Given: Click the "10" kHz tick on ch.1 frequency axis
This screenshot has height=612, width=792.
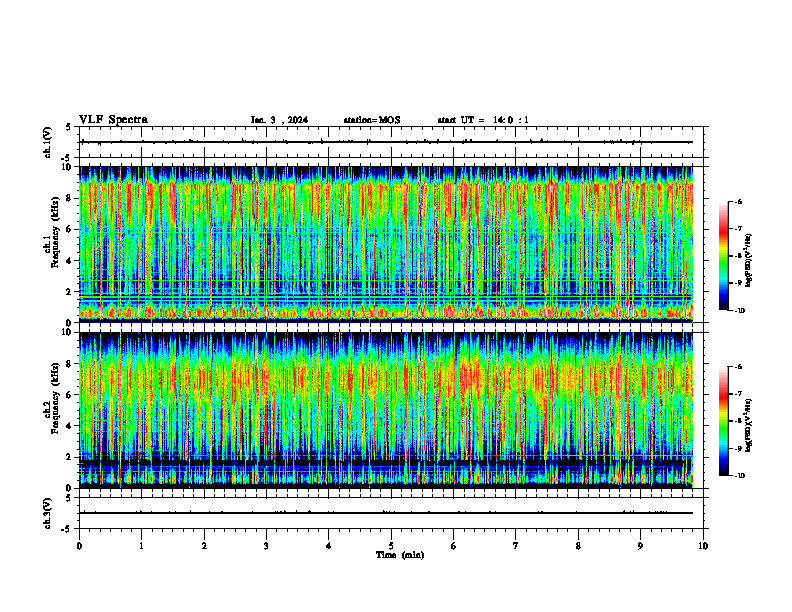Looking at the screenshot, I should pos(67,167).
